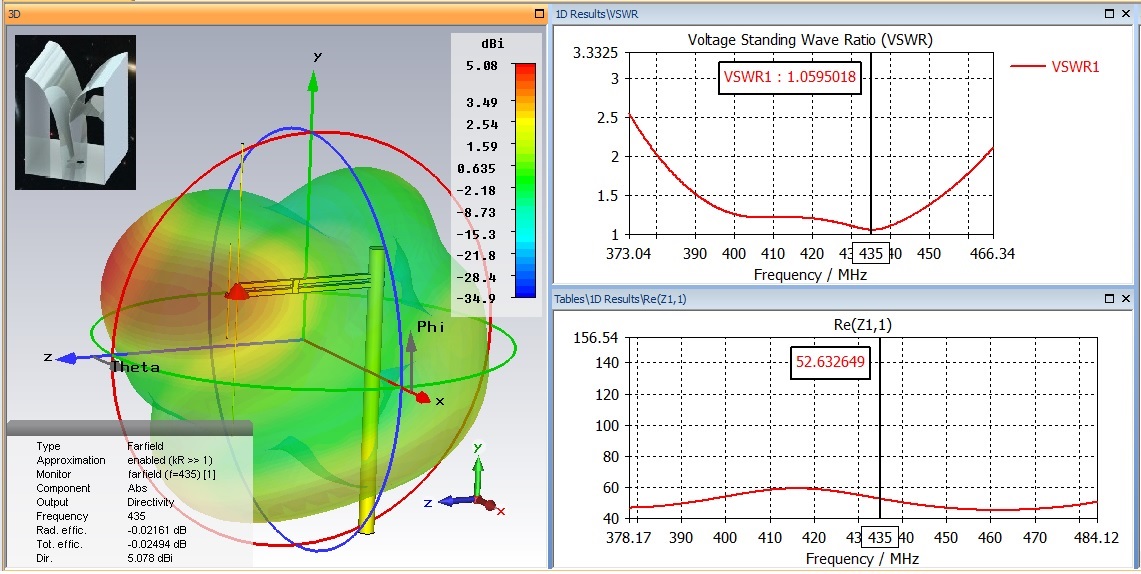Click the VSWR1 legend entry
This screenshot has width=1141, height=574.
pos(1055,66)
